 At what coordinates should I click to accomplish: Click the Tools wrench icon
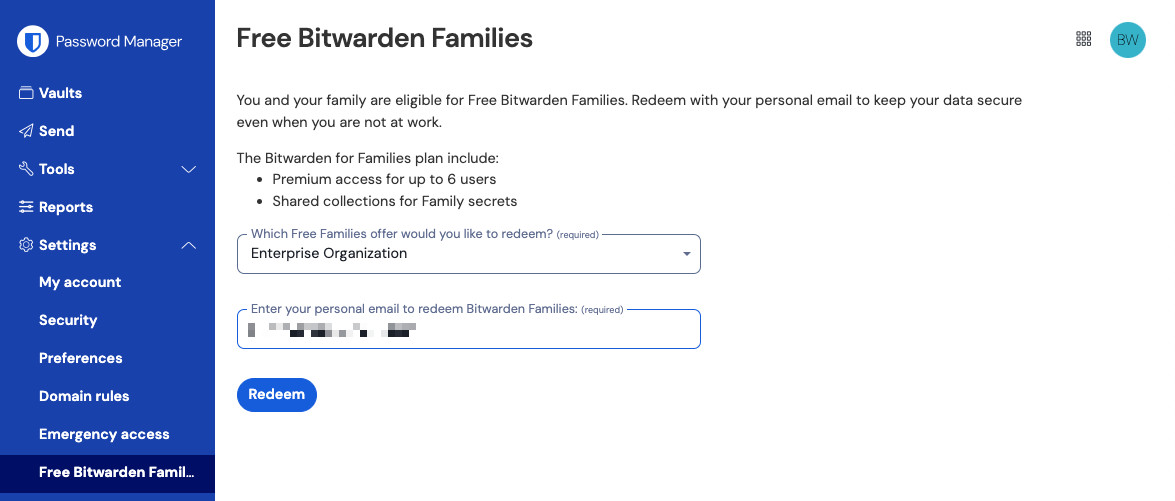(x=26, y=169)
